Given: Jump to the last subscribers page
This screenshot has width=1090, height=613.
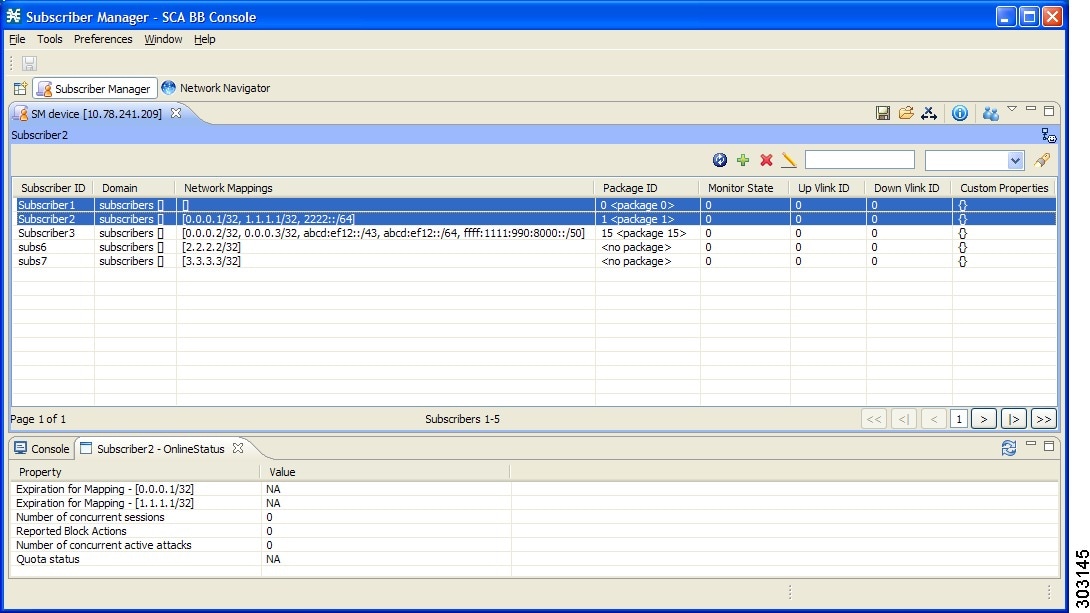Looking at the screenshot, I should click(1043, 418).
